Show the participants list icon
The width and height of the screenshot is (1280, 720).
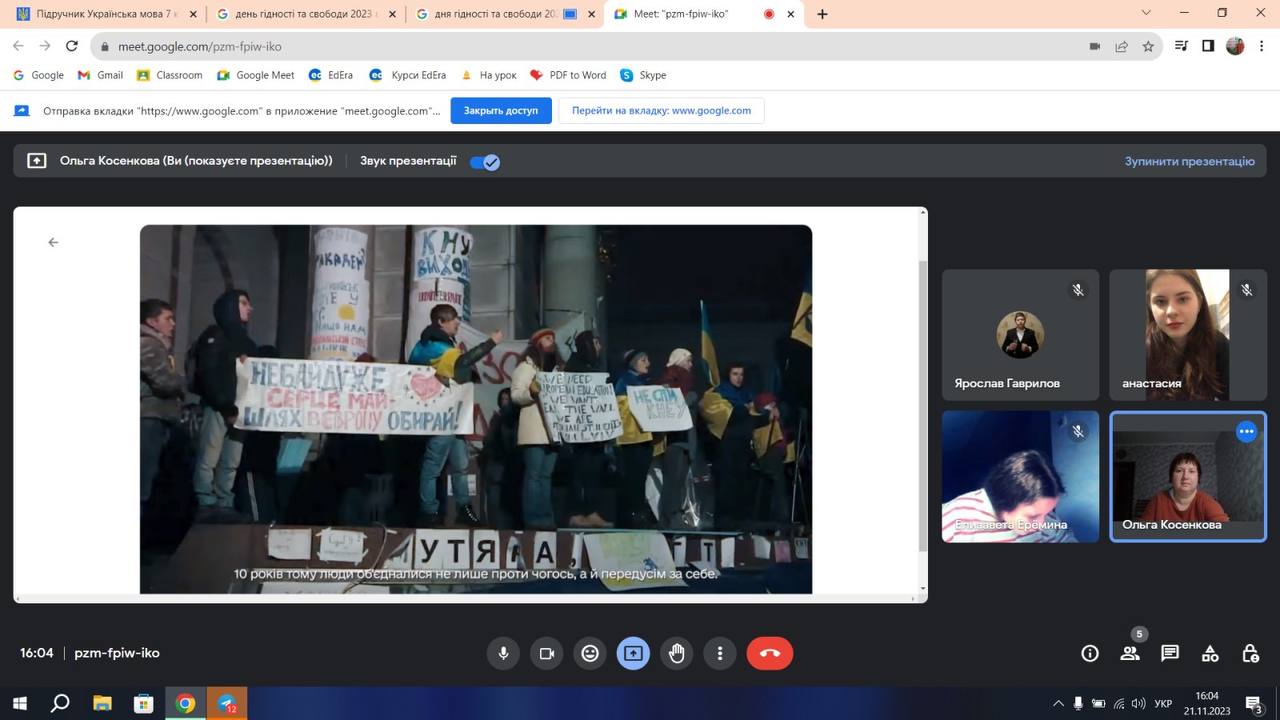pyautogui.click(x=1130, y=653)
